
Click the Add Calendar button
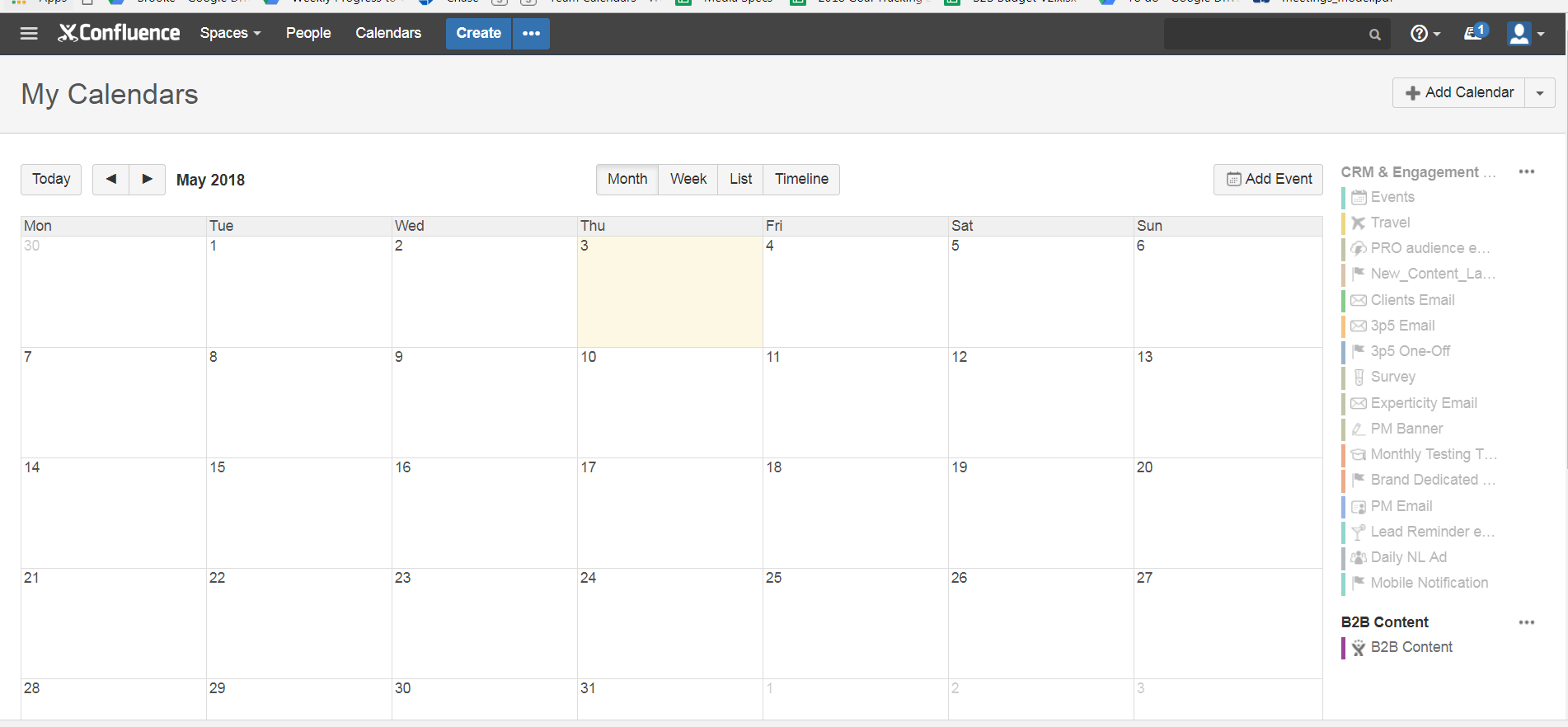[1459, 93]
